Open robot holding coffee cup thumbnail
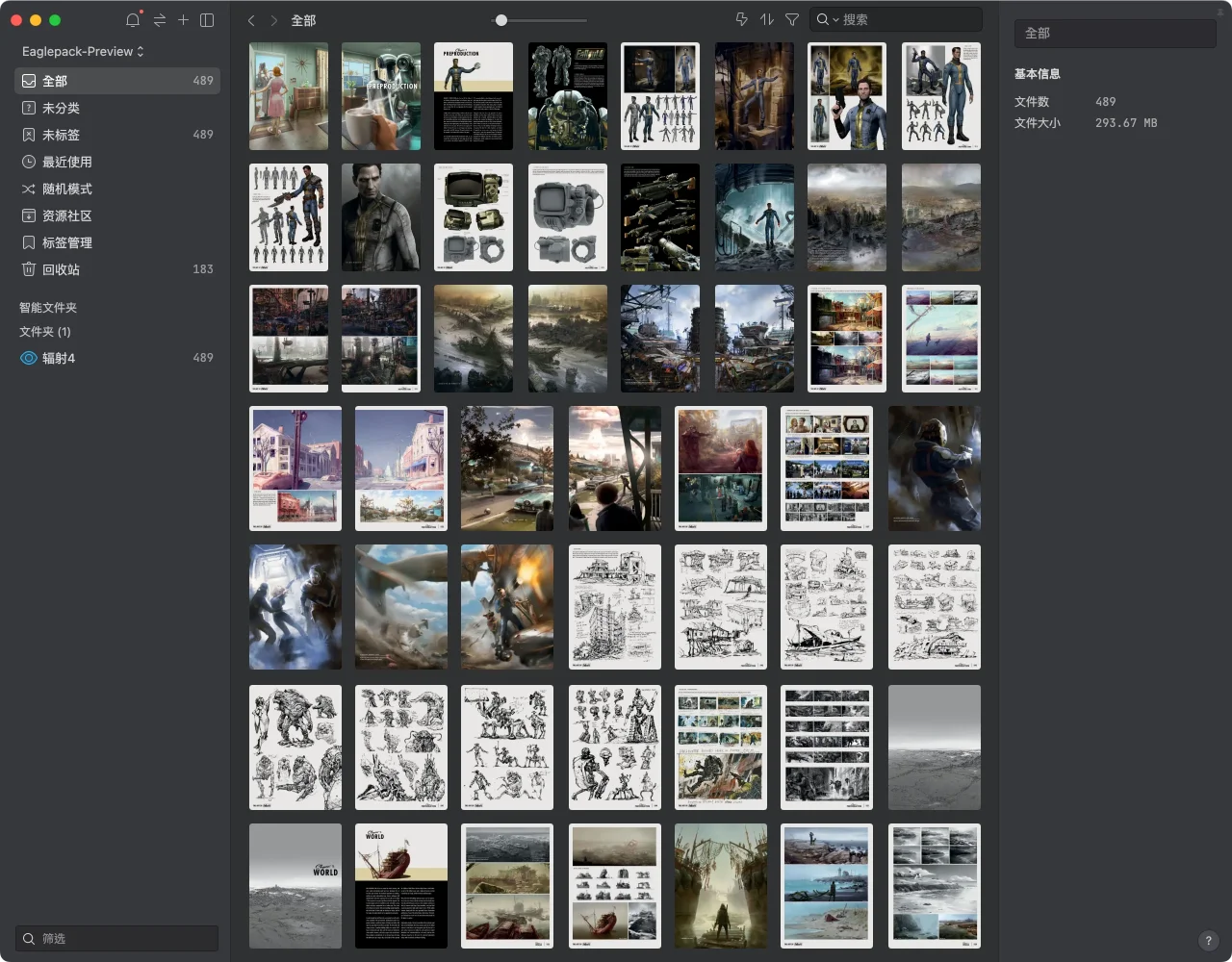This screenshot has height=962, width=1232. coord(381,96)
